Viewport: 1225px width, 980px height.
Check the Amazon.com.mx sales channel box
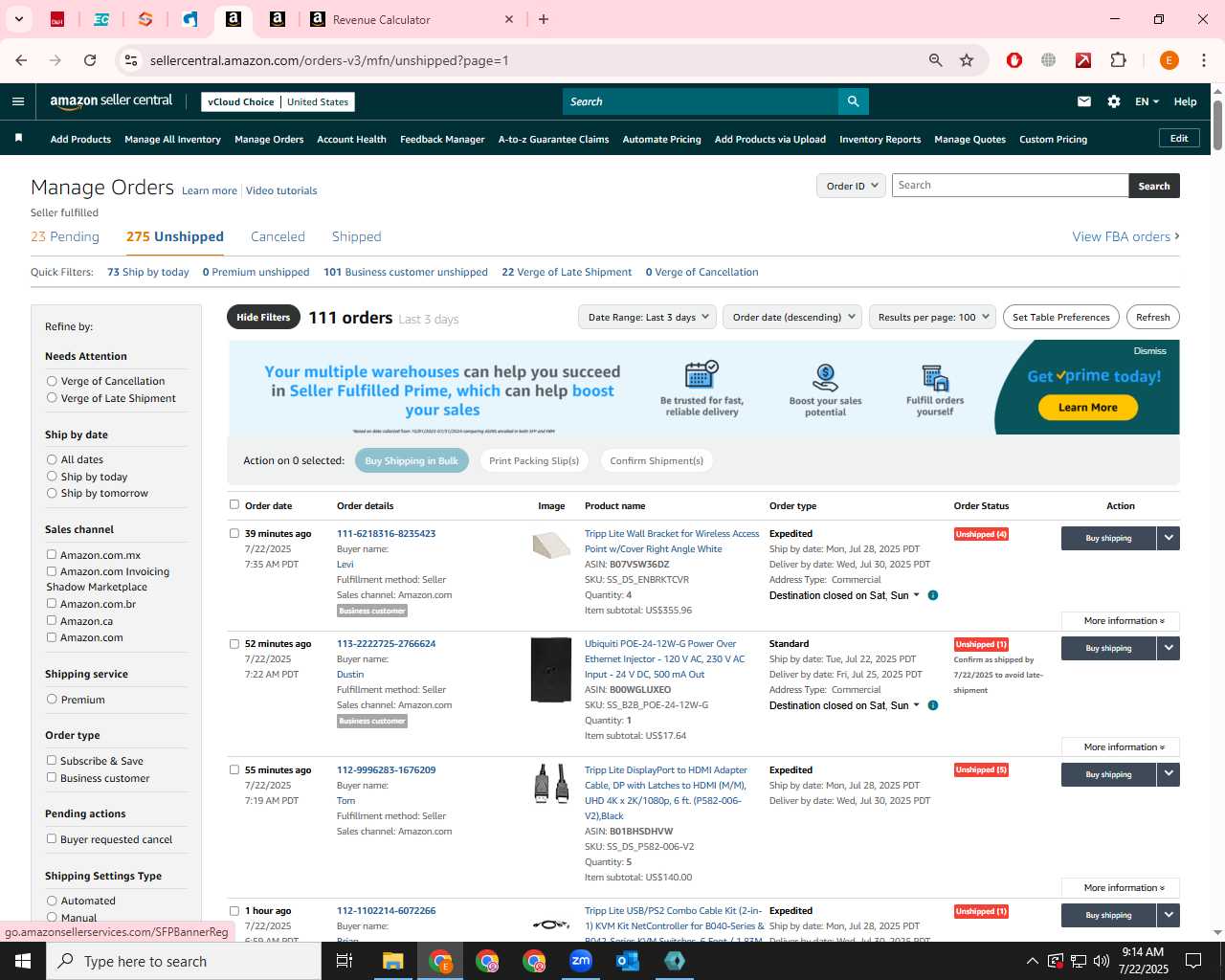(52, 554)
